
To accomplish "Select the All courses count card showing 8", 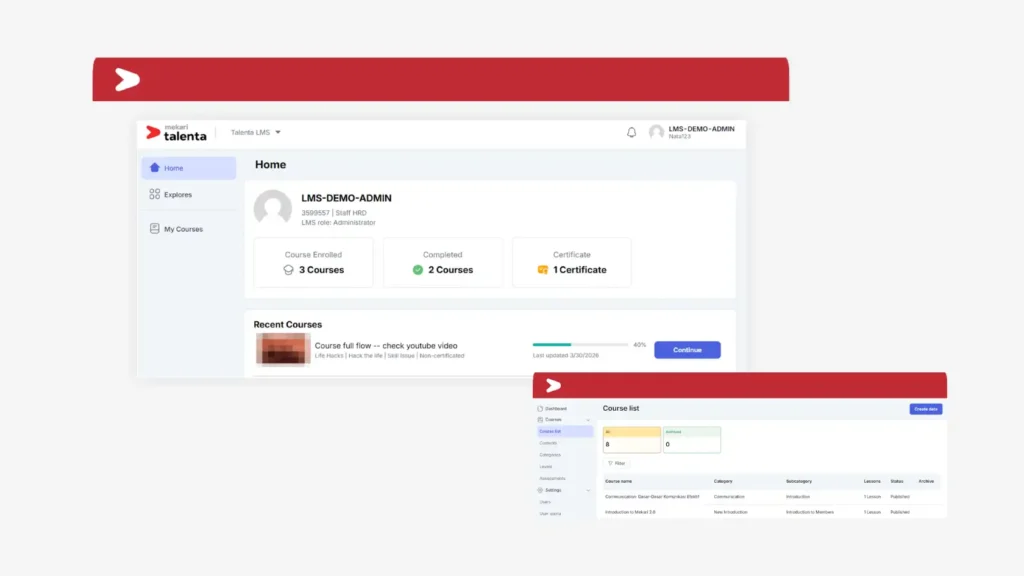I will click(632, 440).
